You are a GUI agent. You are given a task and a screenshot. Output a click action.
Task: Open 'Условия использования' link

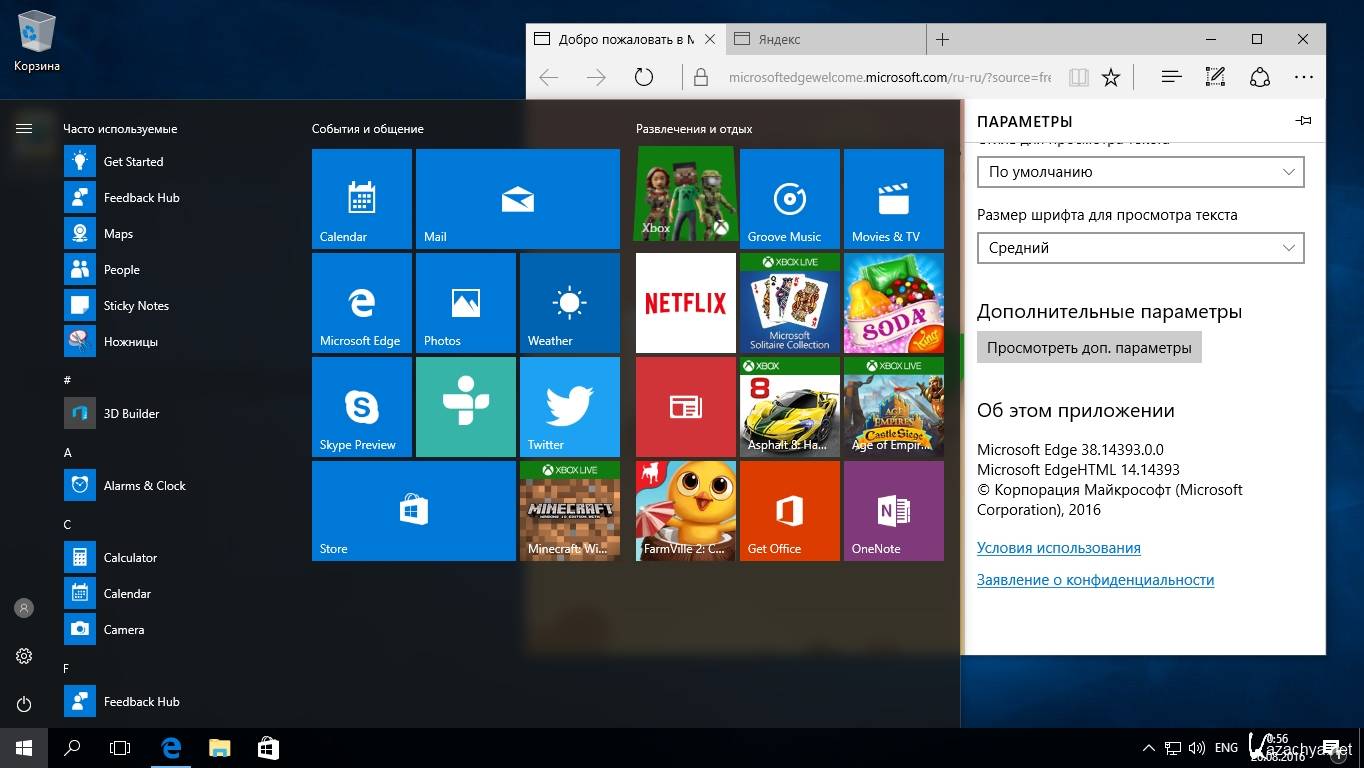click(x=1058, y=548)
